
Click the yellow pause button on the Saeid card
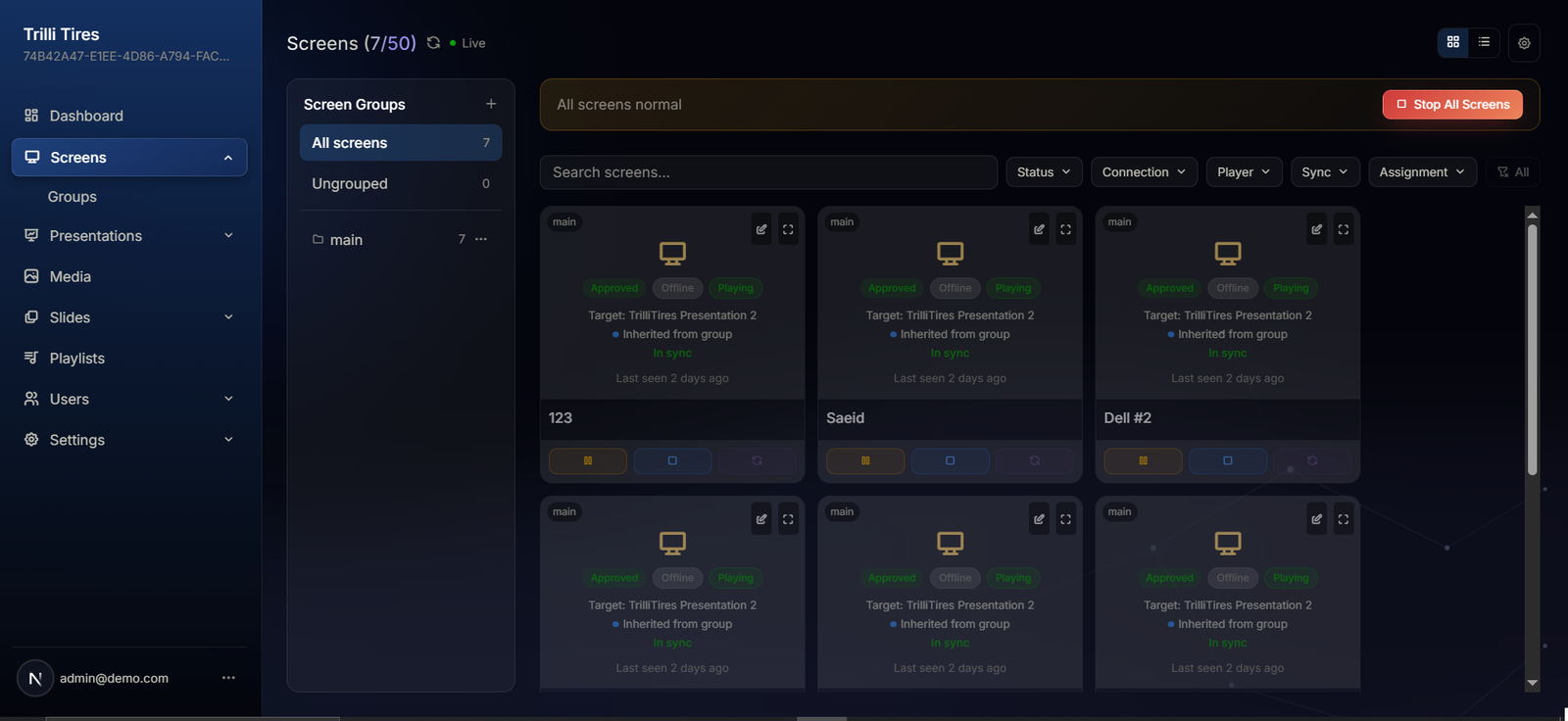[x=865, y=460]
